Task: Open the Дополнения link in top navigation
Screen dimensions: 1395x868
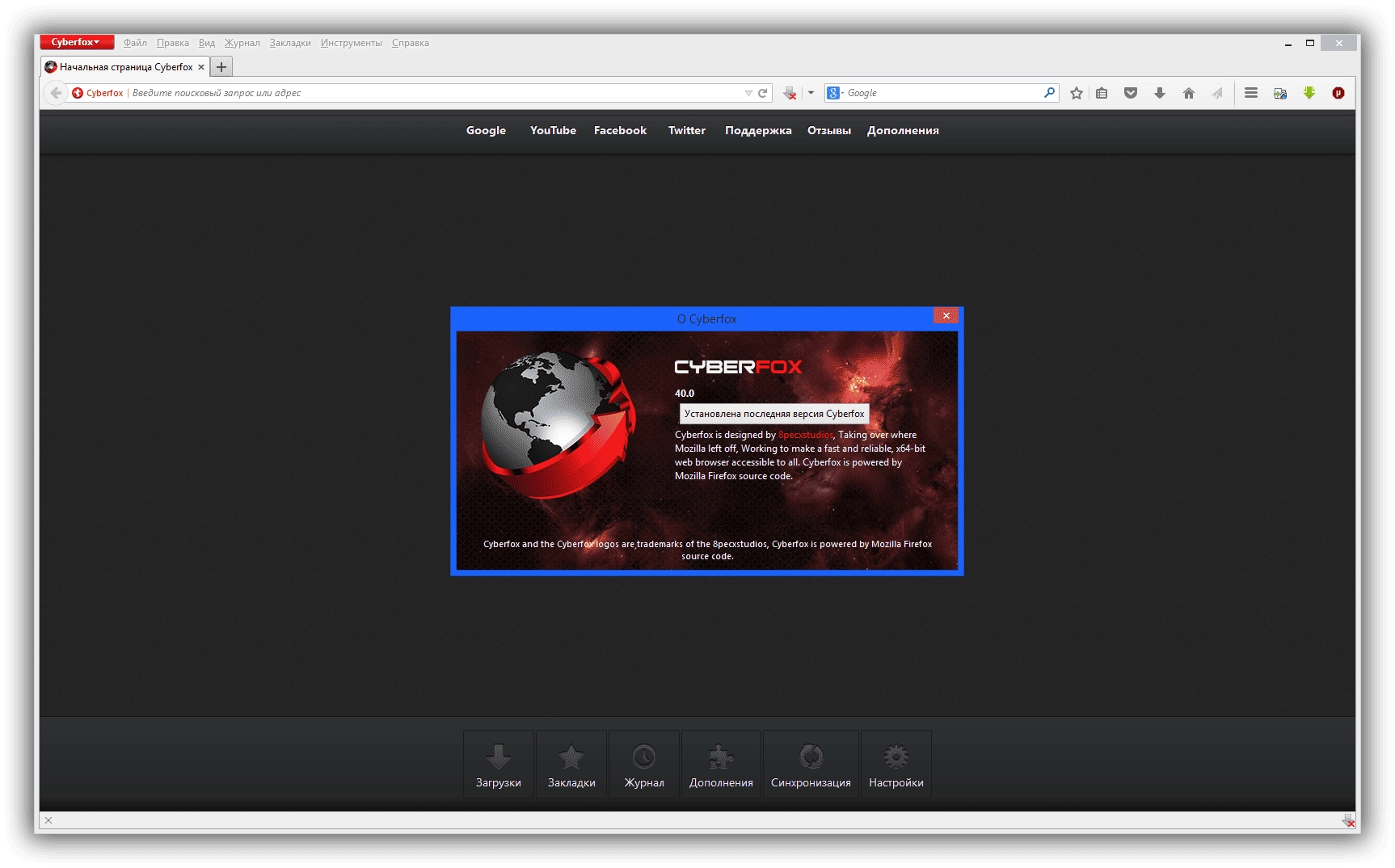Action: pyautogui.click(x=903, y=130)
